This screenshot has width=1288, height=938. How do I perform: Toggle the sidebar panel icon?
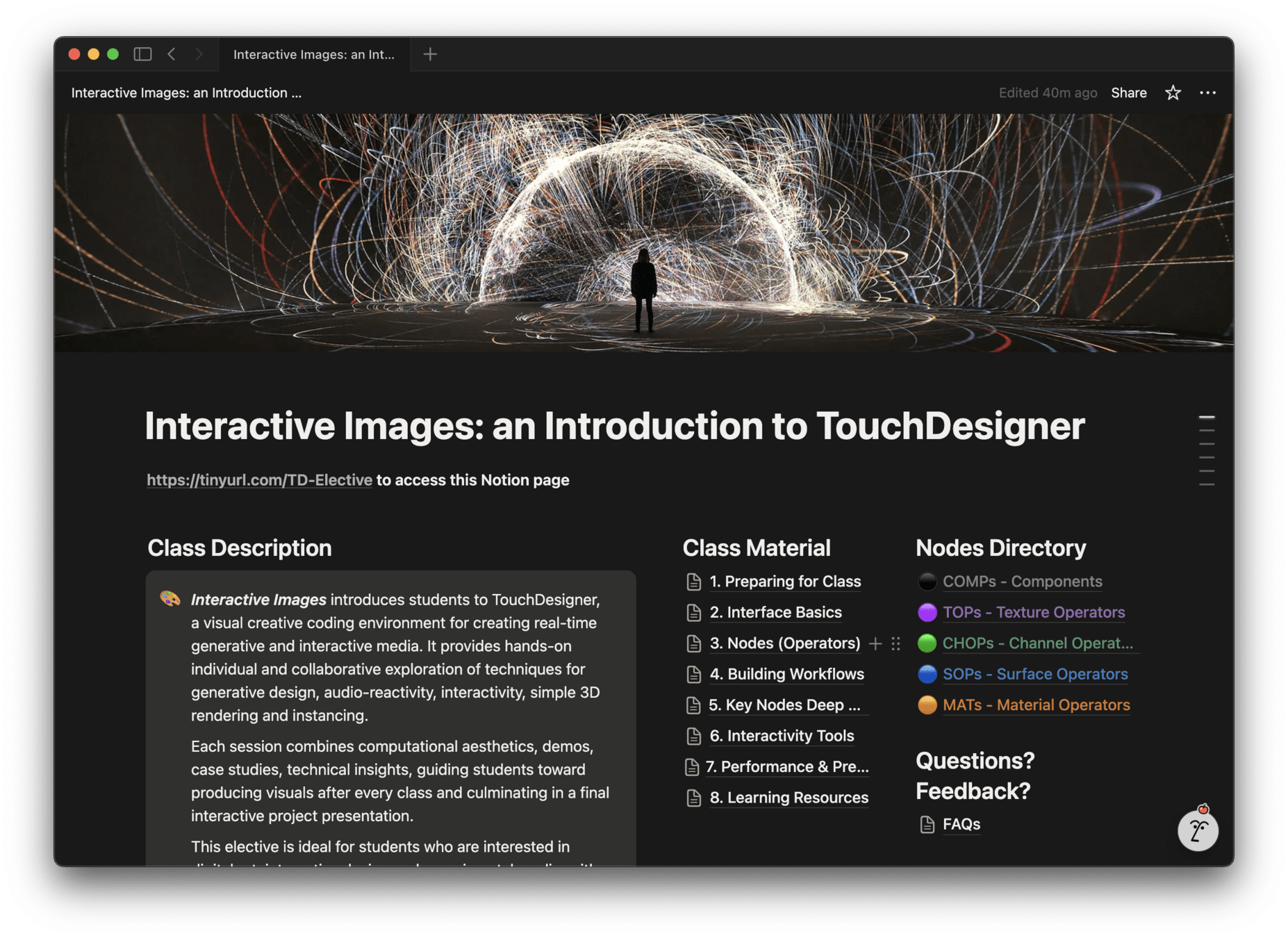click(142, 54)
